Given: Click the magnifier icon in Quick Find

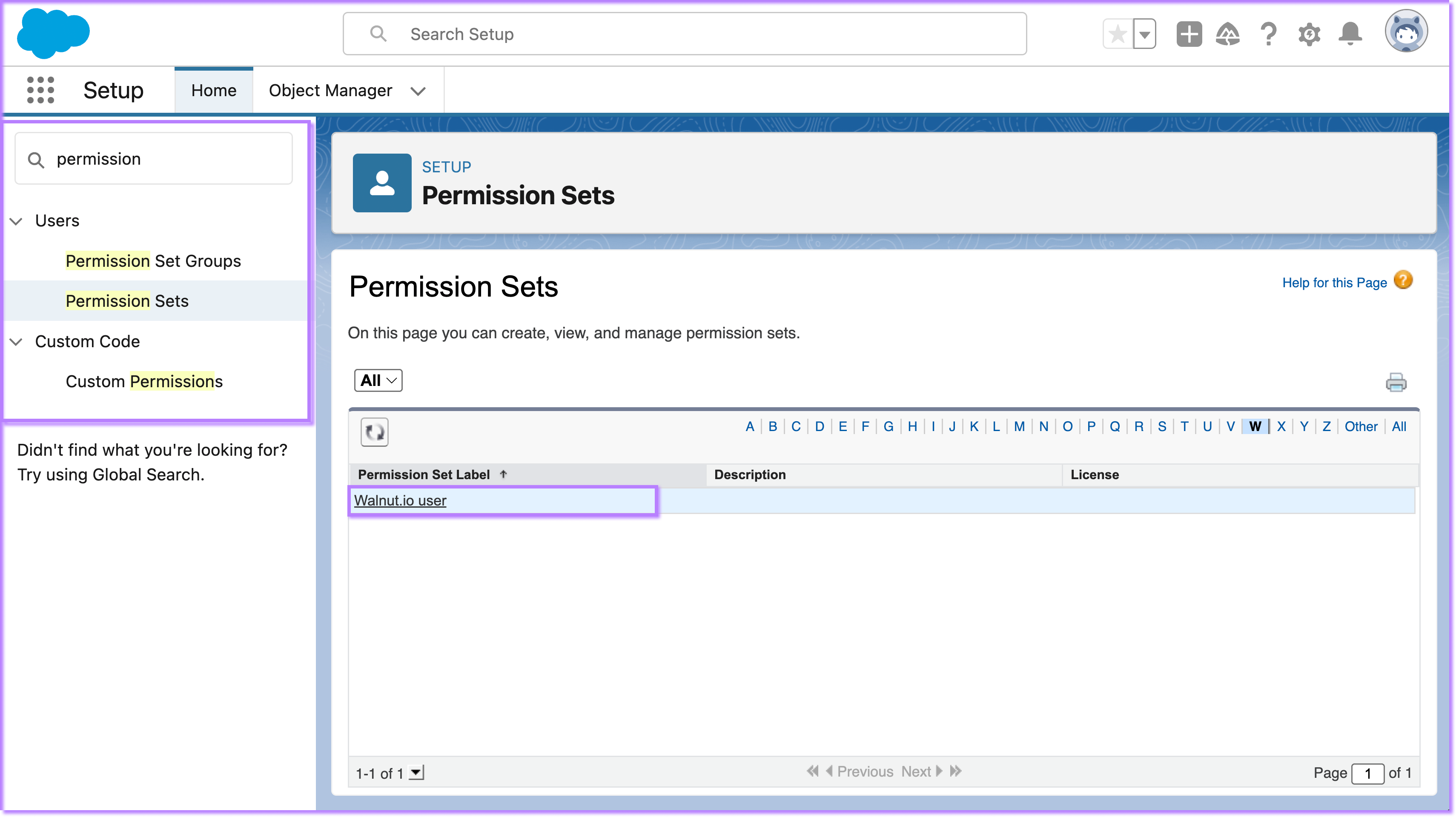Looking at the screenshot, I should tap(36, 160).
